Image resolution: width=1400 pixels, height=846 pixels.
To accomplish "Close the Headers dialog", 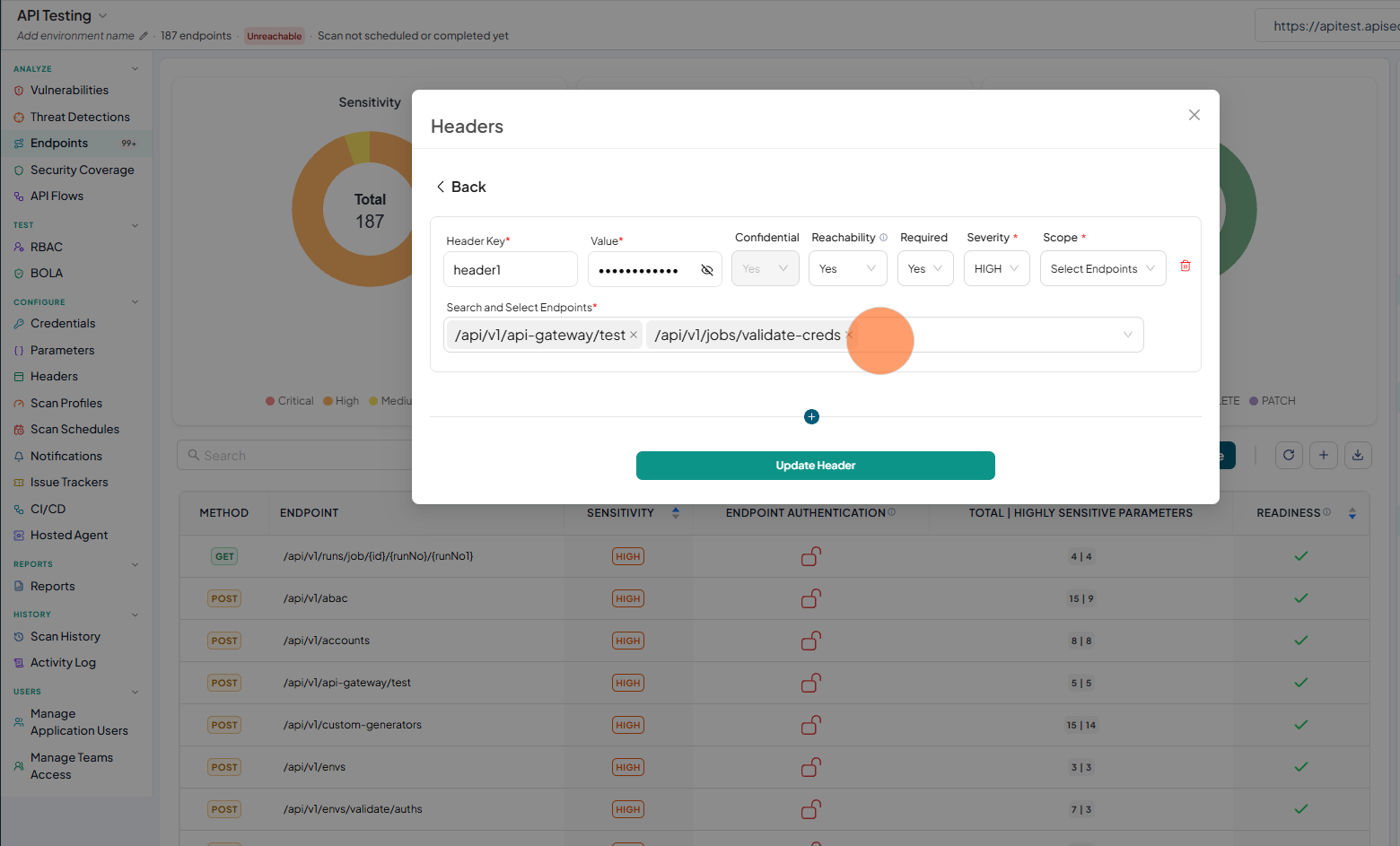I will [x=1194, y=115].
